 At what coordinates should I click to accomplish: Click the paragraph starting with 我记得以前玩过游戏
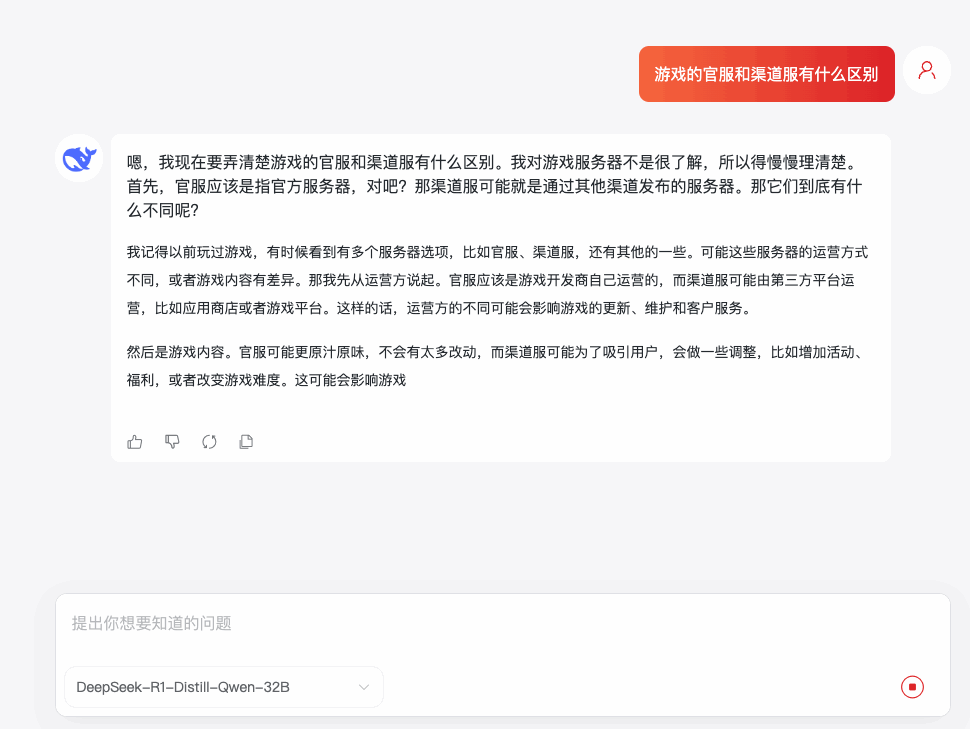pyautogui.click(x=497, y=280)
